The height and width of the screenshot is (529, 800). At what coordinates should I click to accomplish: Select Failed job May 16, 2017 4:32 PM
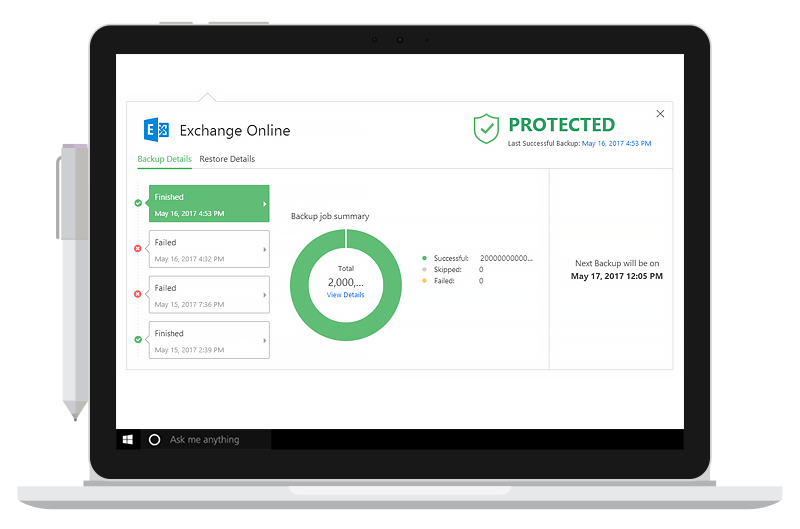click(x=209, y=249)
